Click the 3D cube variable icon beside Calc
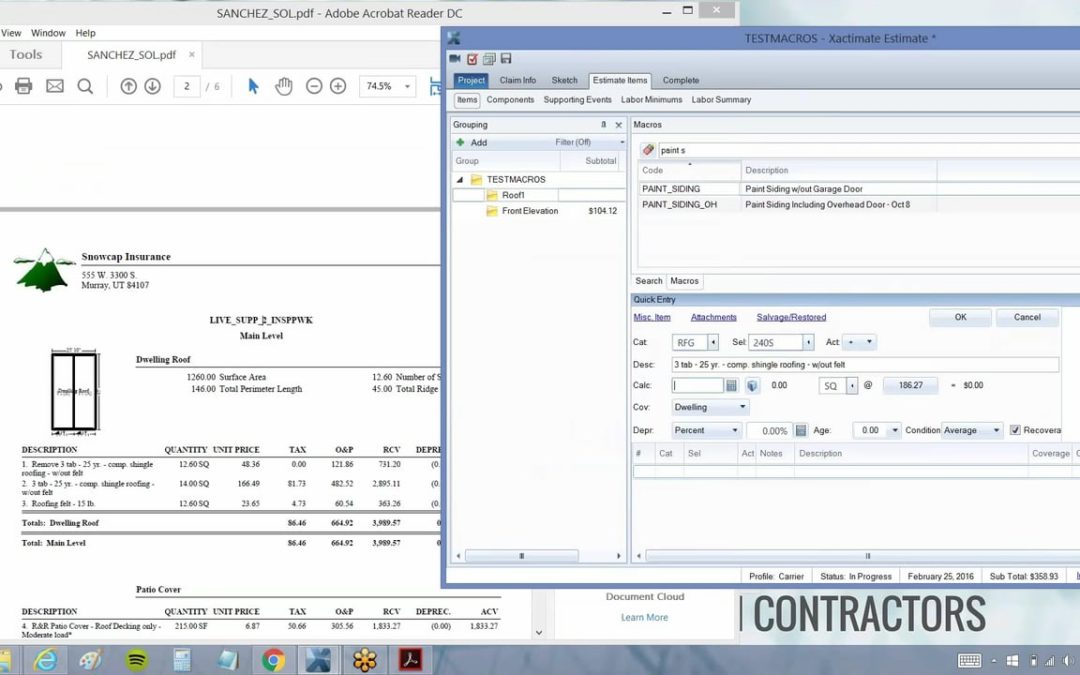 click(752, 386)
